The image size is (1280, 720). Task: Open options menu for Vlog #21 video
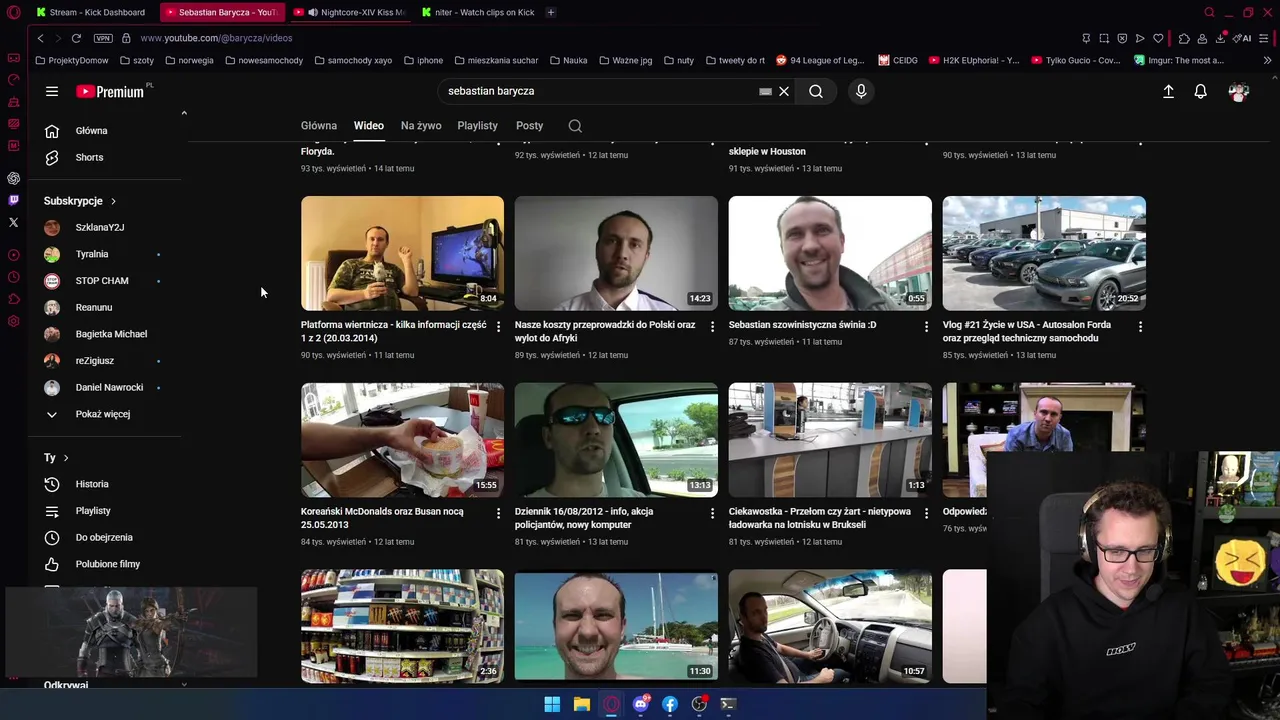click(x=1140, y=327)
